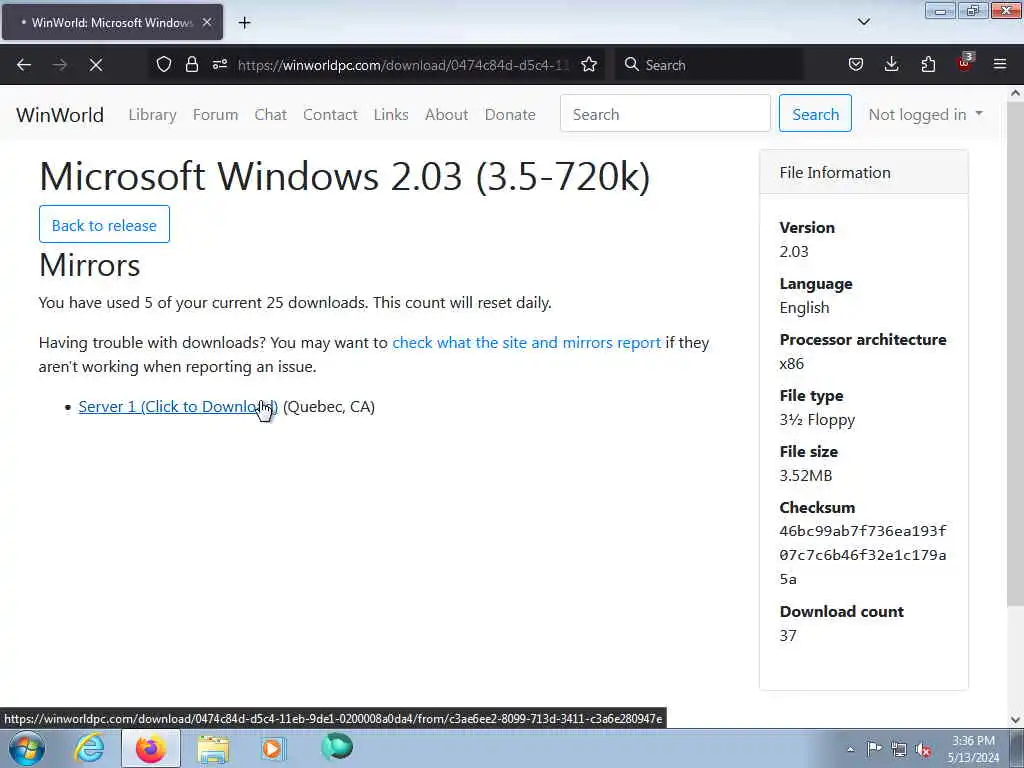Image resolution: width=1024 pixels, height=768 pixels.
Task: Open the Windows Start button
Action: coord(26,748)
